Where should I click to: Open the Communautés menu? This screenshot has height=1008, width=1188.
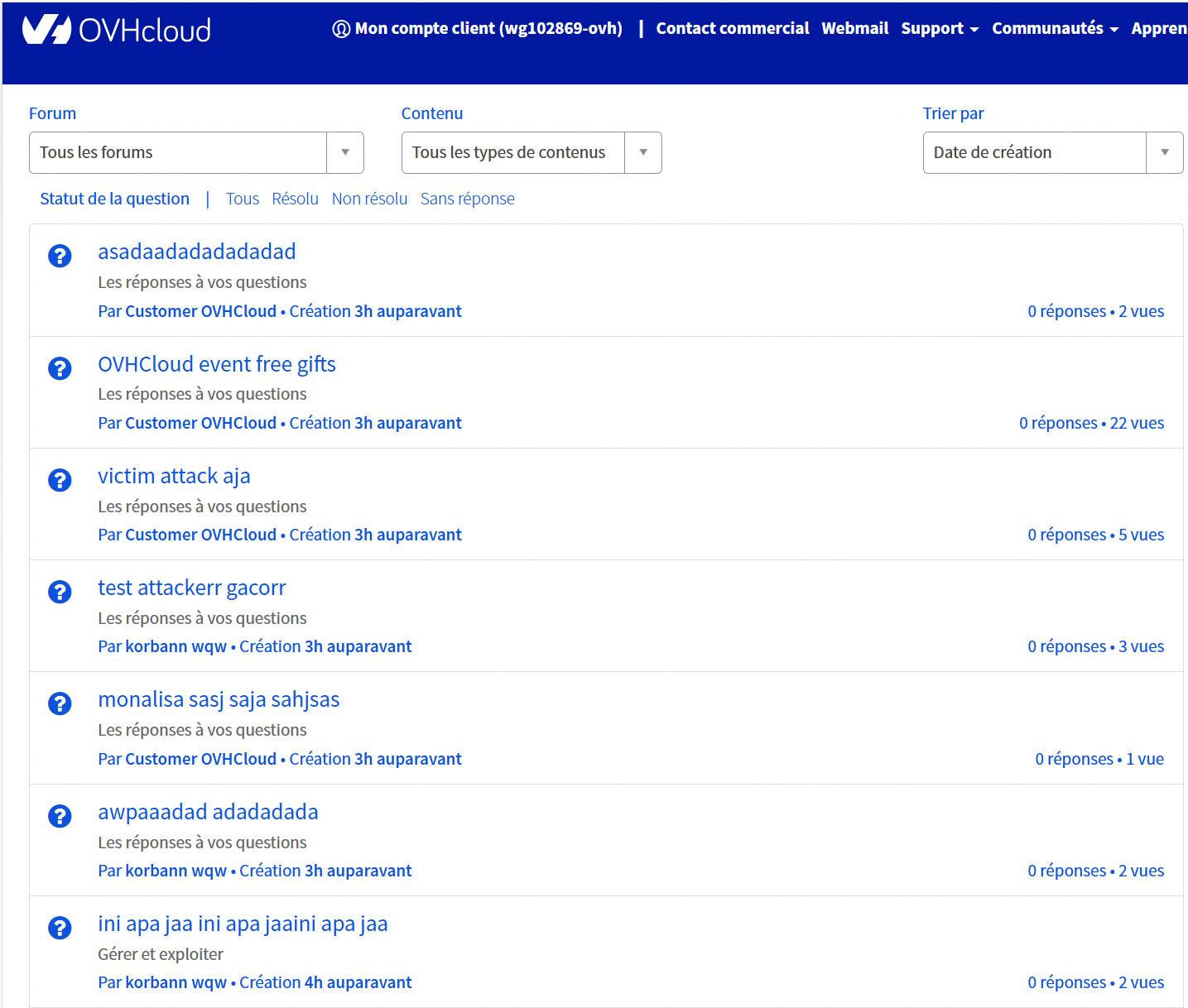[1055, 29]
